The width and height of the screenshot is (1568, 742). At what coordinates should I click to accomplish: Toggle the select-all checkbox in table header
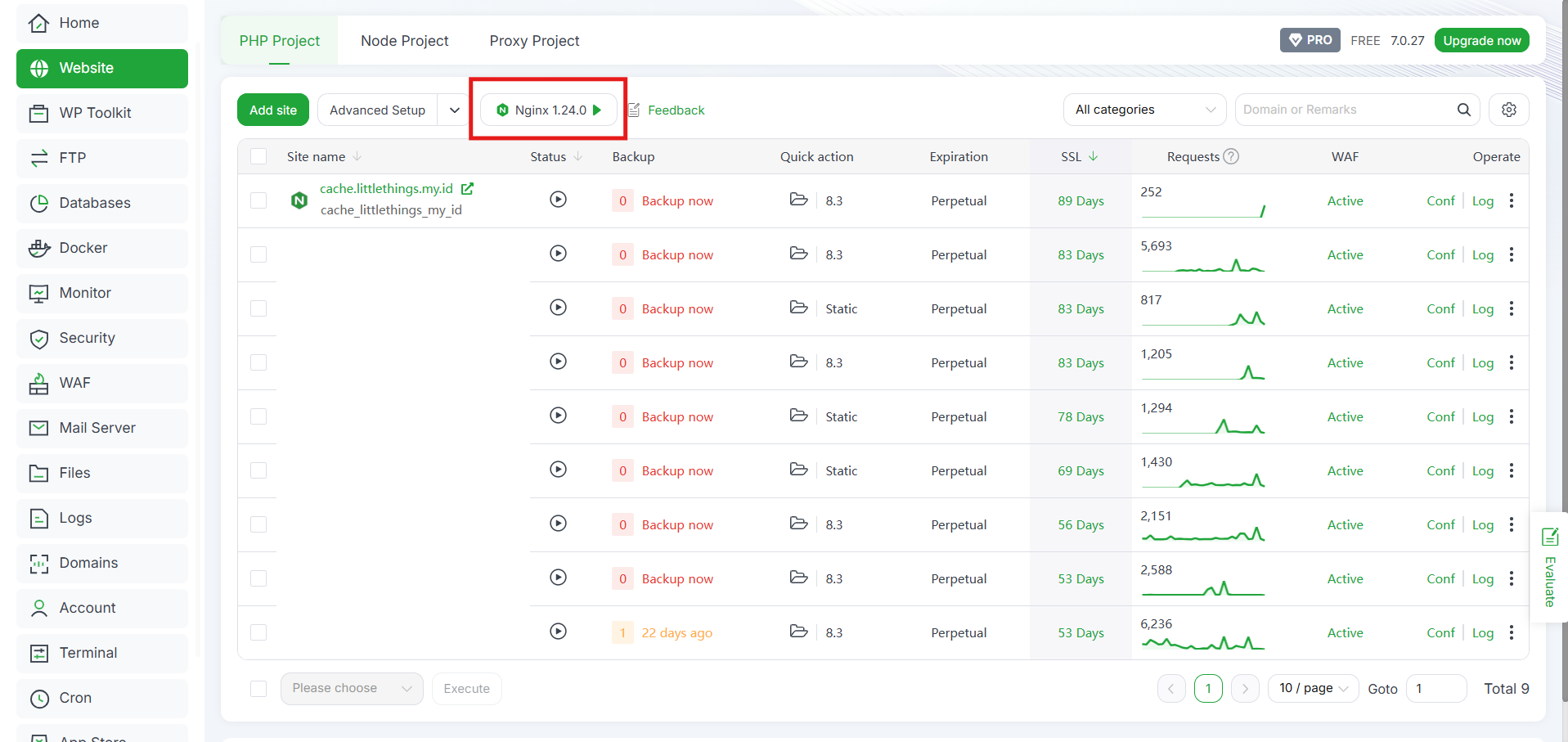pyautogui.click(x=258, y=156)
